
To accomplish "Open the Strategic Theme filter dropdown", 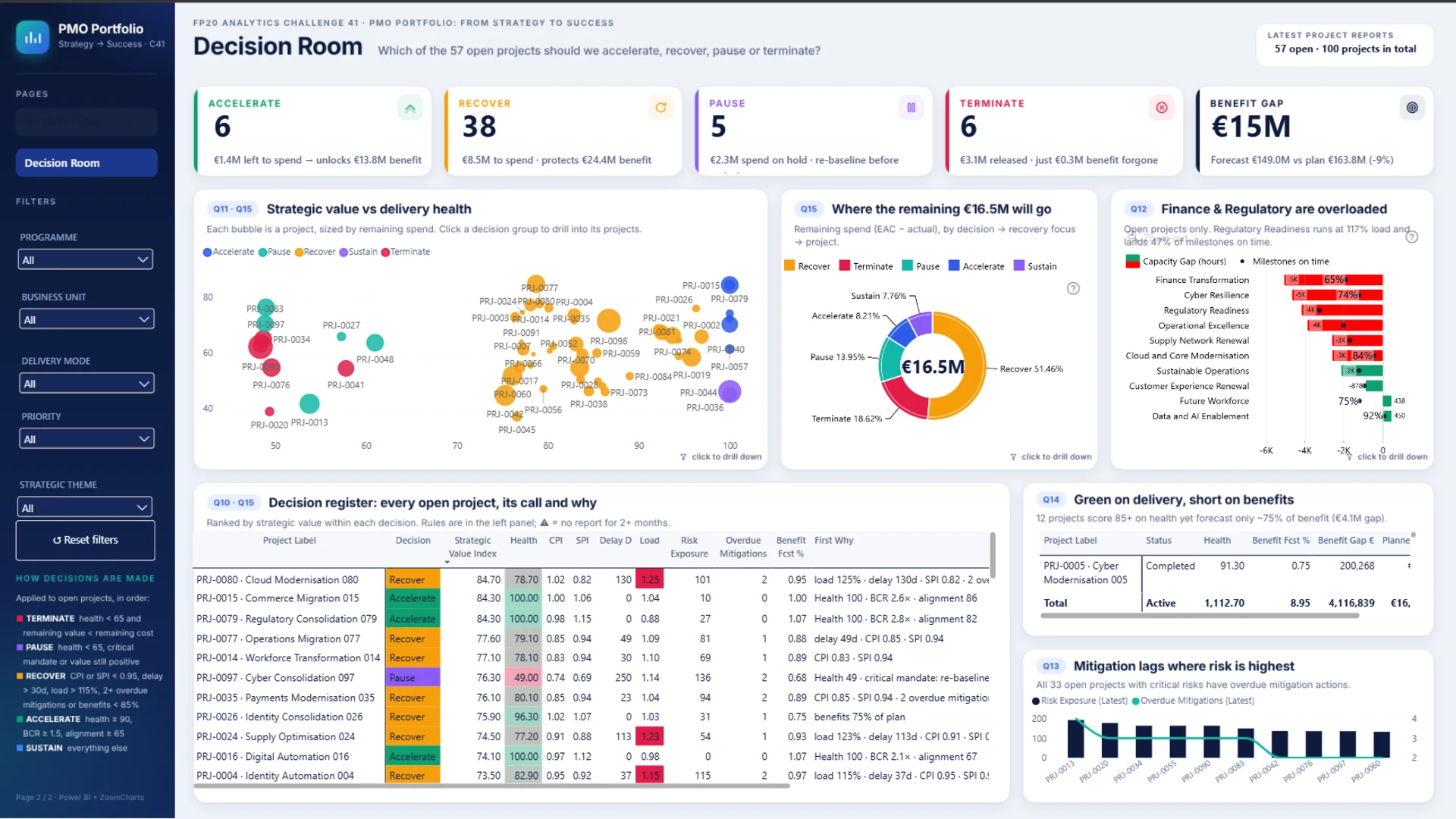I will [85, 507].
